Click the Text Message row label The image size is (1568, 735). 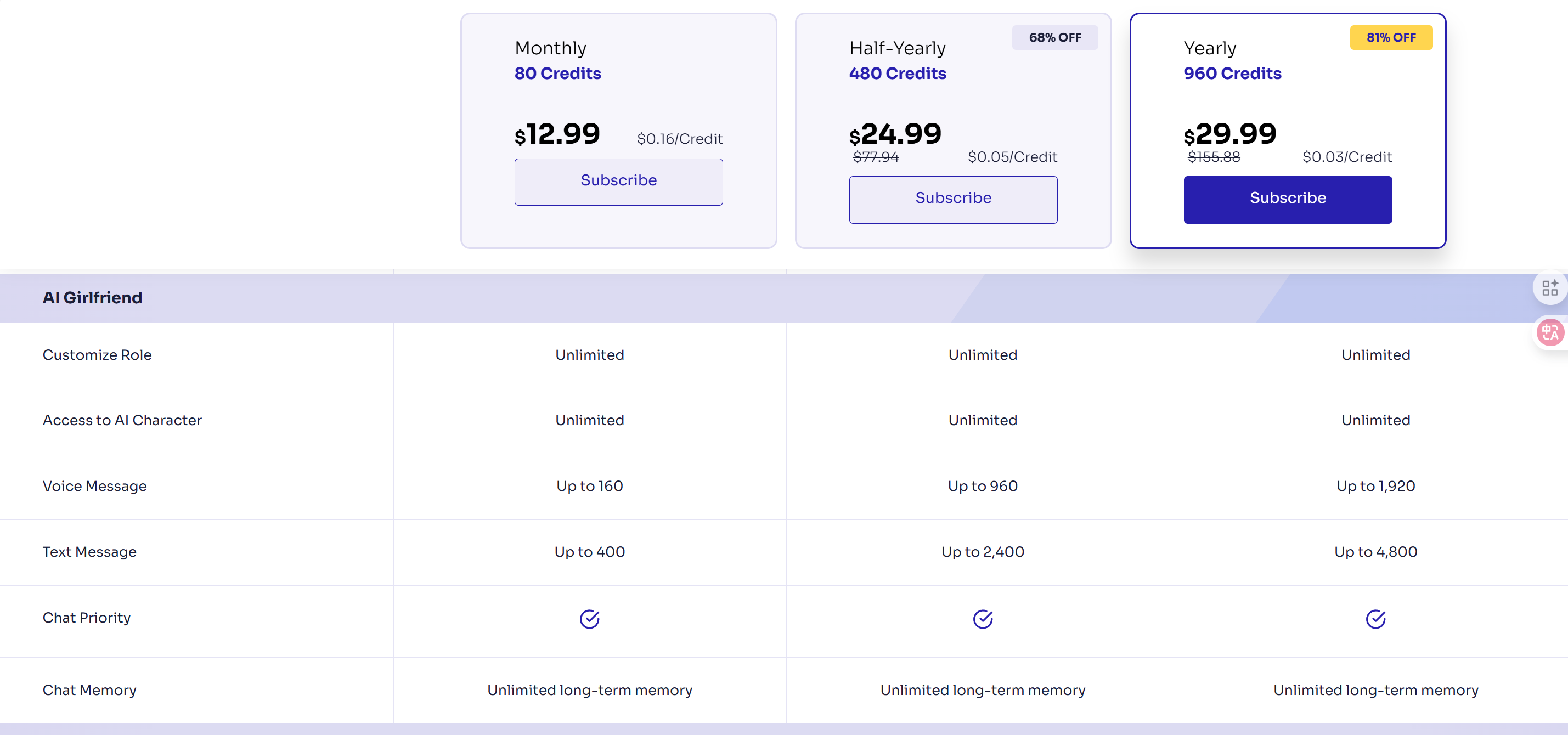(x=89, y=552)
